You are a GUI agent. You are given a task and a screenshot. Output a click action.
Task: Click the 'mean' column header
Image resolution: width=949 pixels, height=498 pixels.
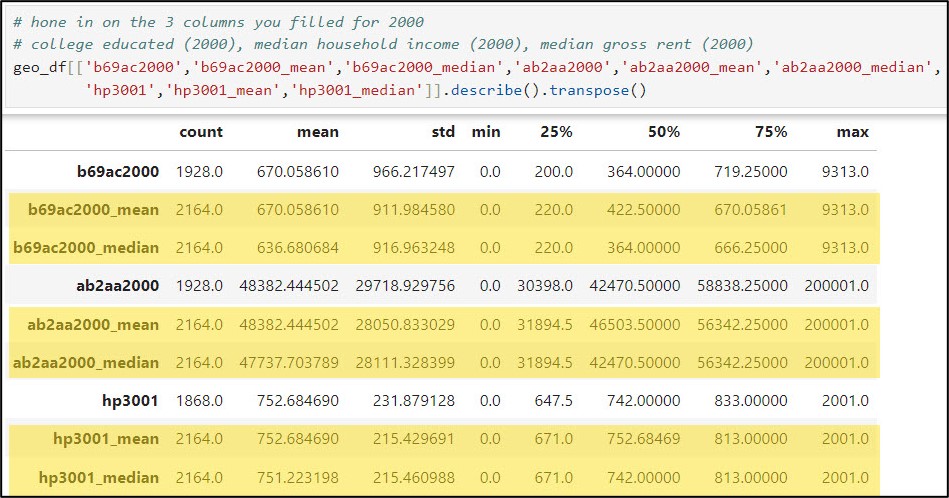tap(319, 132)
